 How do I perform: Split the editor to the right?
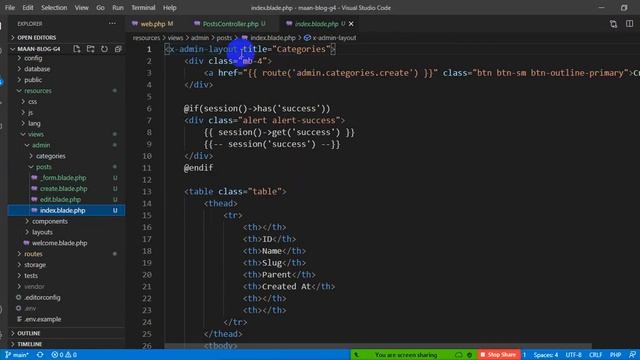(629, 24)
